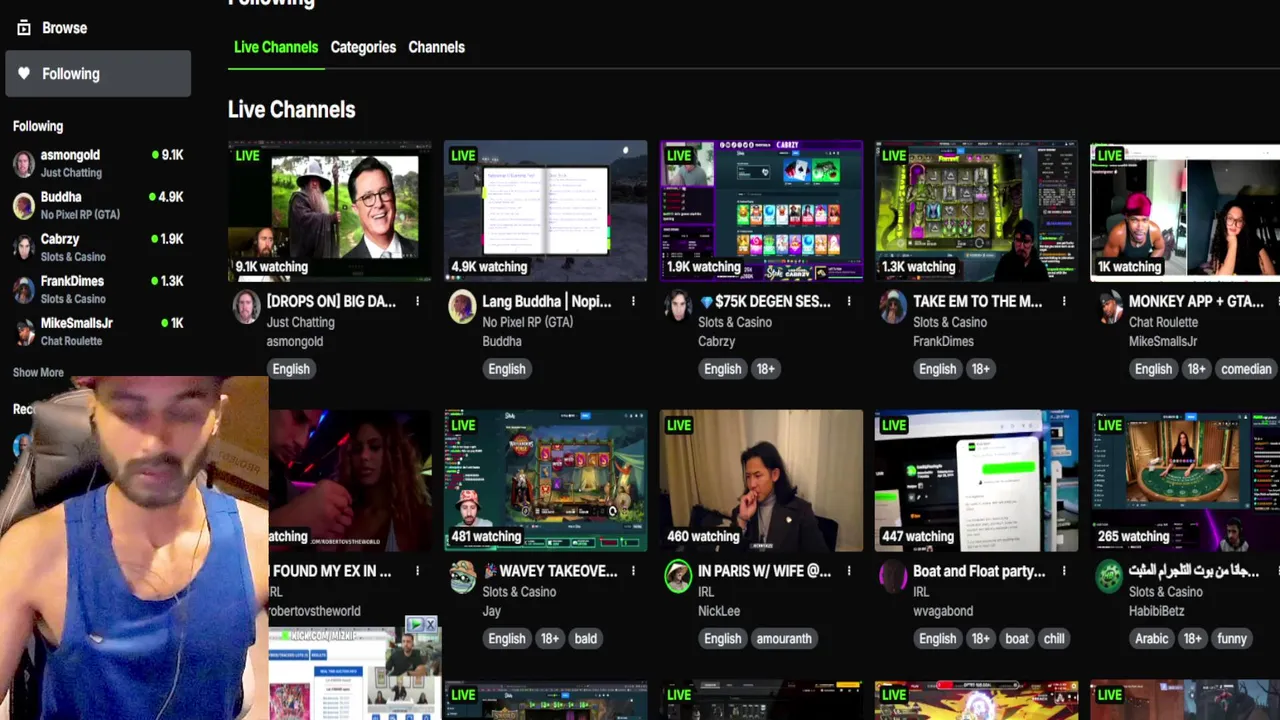This screenshot has height=720, width=1280.
Task: Click Jay's stream card avatar
Action: point(462,577)
